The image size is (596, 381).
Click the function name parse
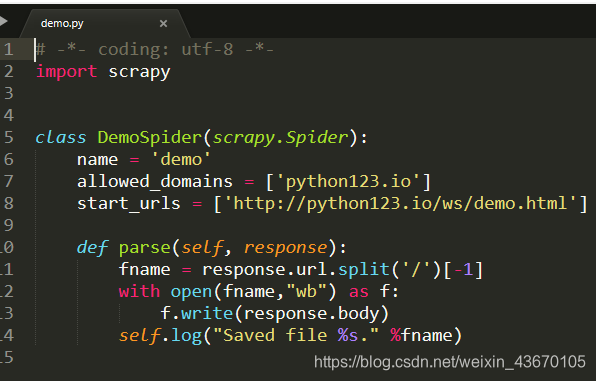(144, 248)
